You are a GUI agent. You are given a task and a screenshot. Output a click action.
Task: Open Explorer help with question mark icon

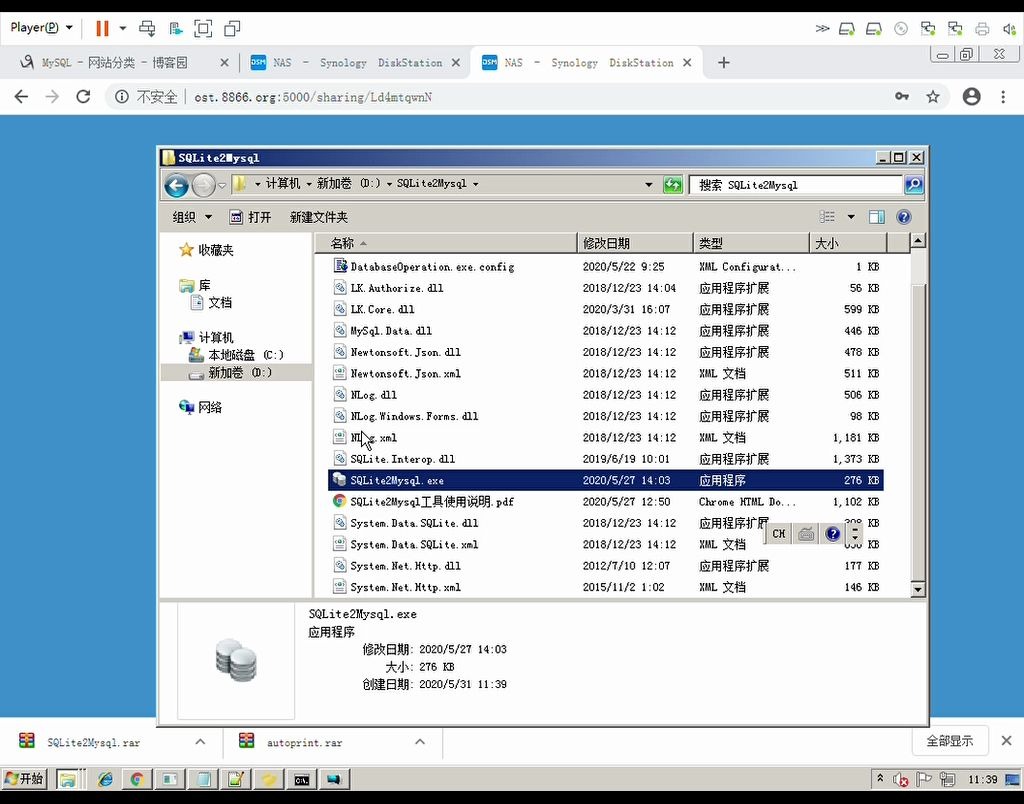point(903,217)
